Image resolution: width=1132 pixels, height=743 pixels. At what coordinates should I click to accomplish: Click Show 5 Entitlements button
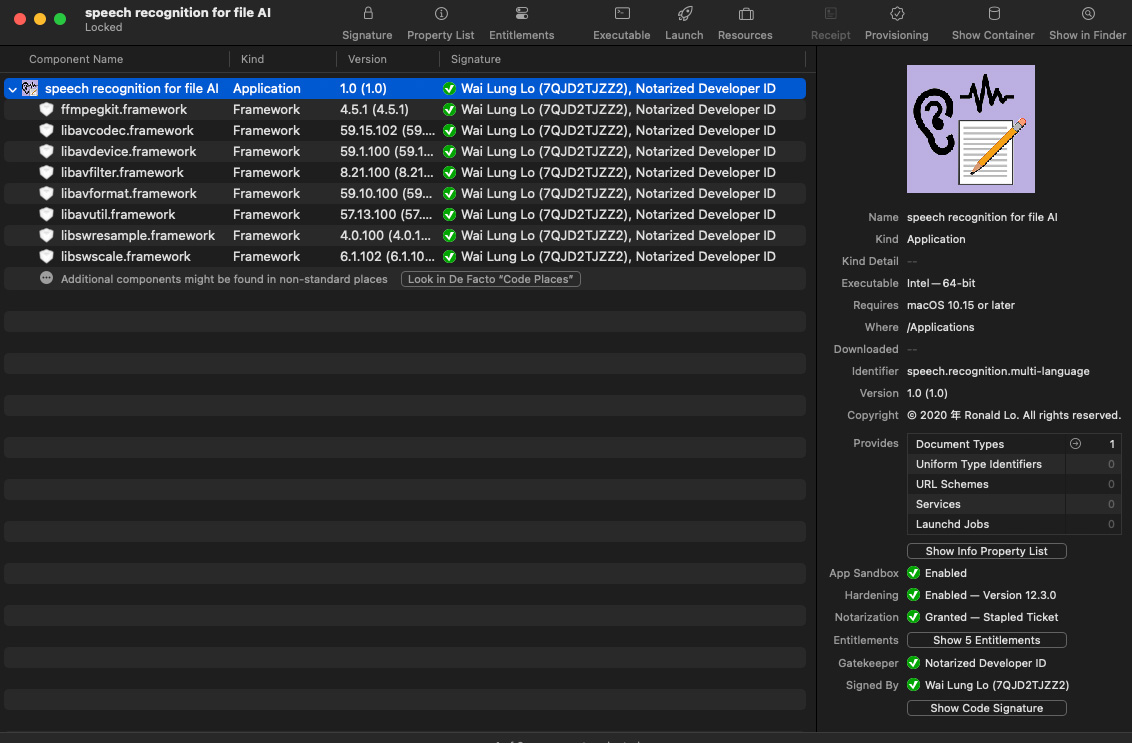(986, 640)
